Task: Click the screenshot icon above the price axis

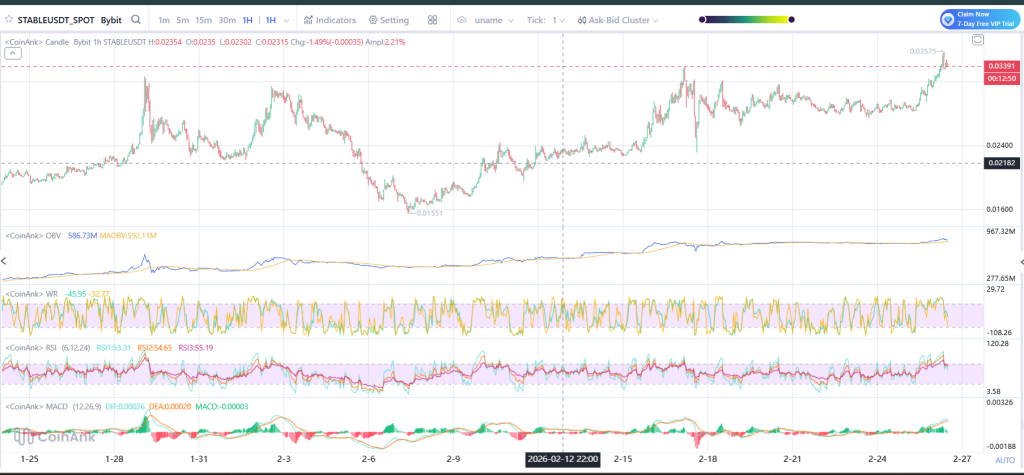Action: pos(978,39)
